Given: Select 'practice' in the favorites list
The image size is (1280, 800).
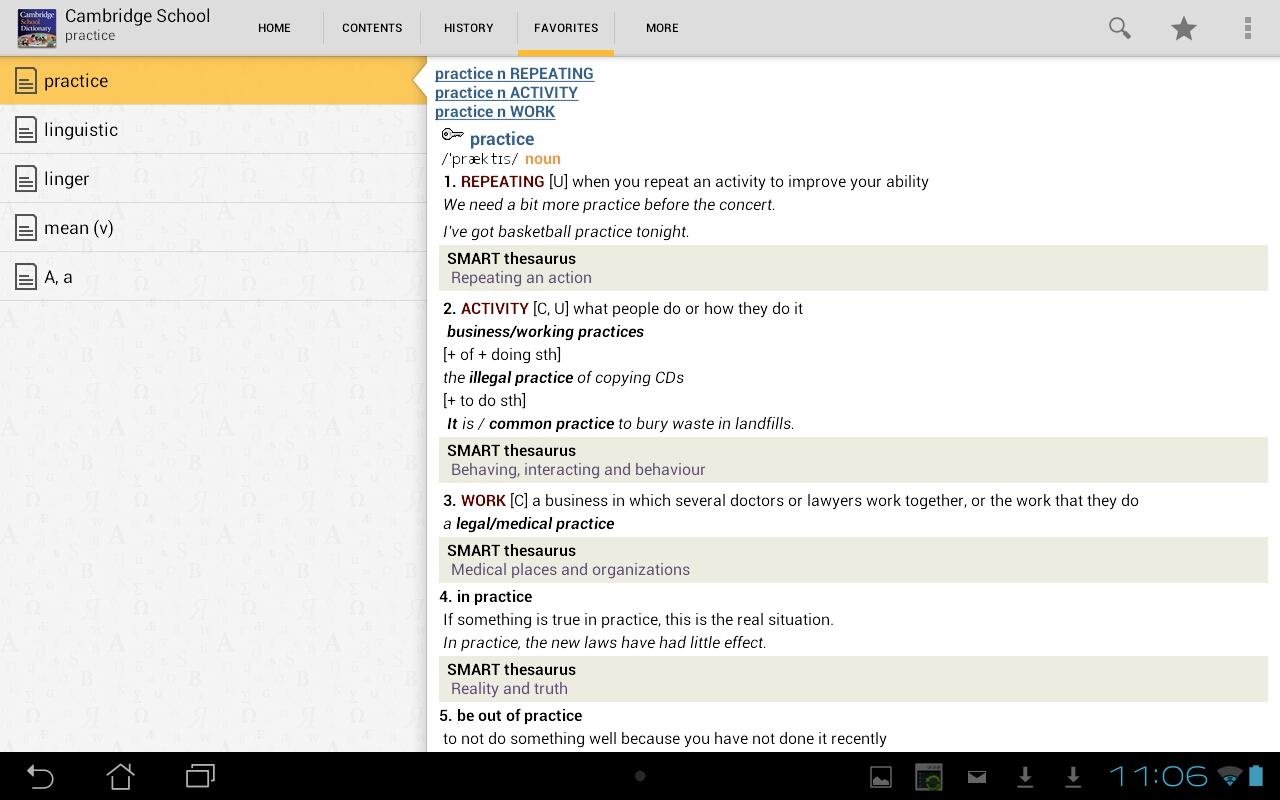Looking at the screenshot, I should [x=213, y=81].
